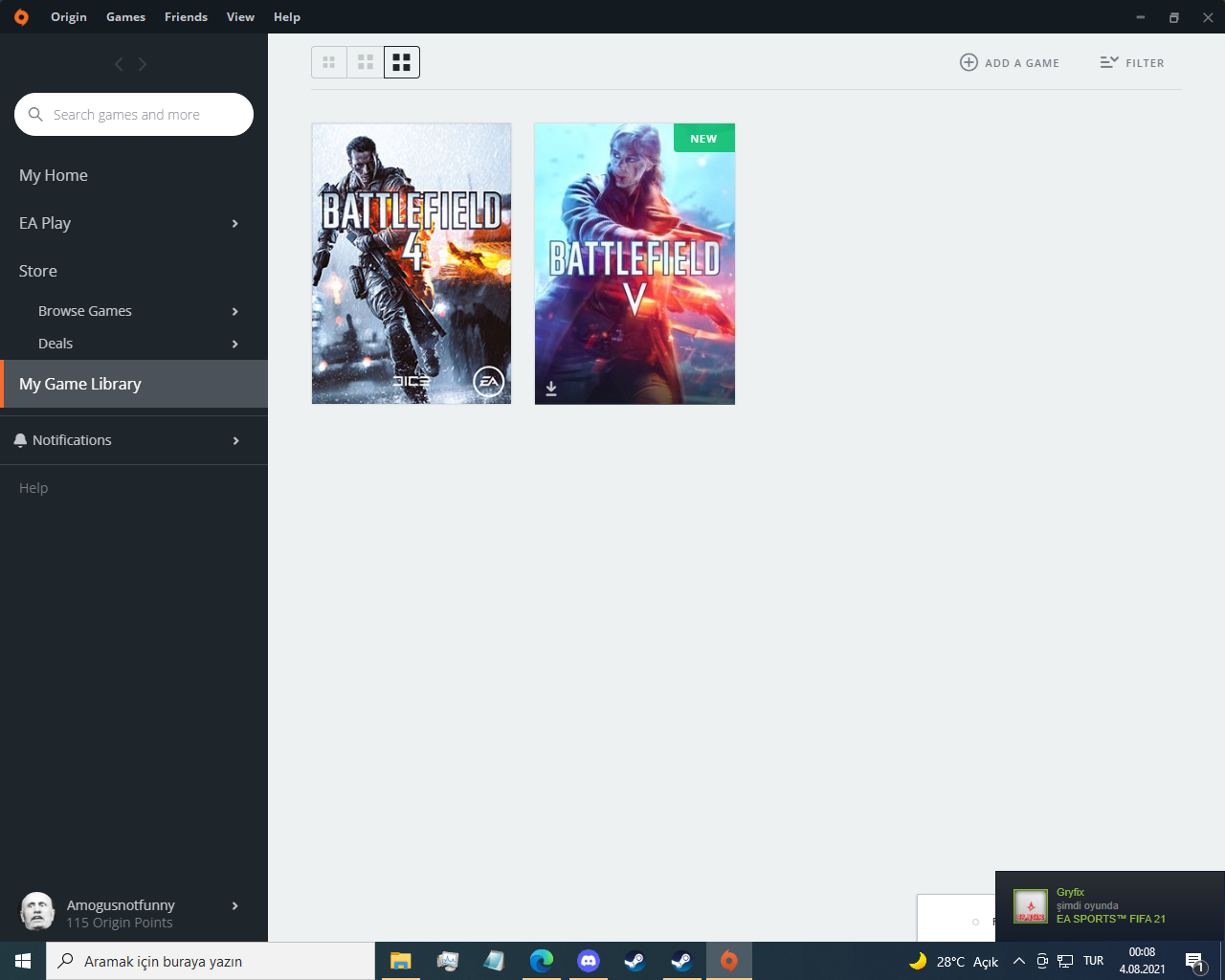Open Notifications in the sidebar
The image size is (1225, 980).
tap(72, 440)
